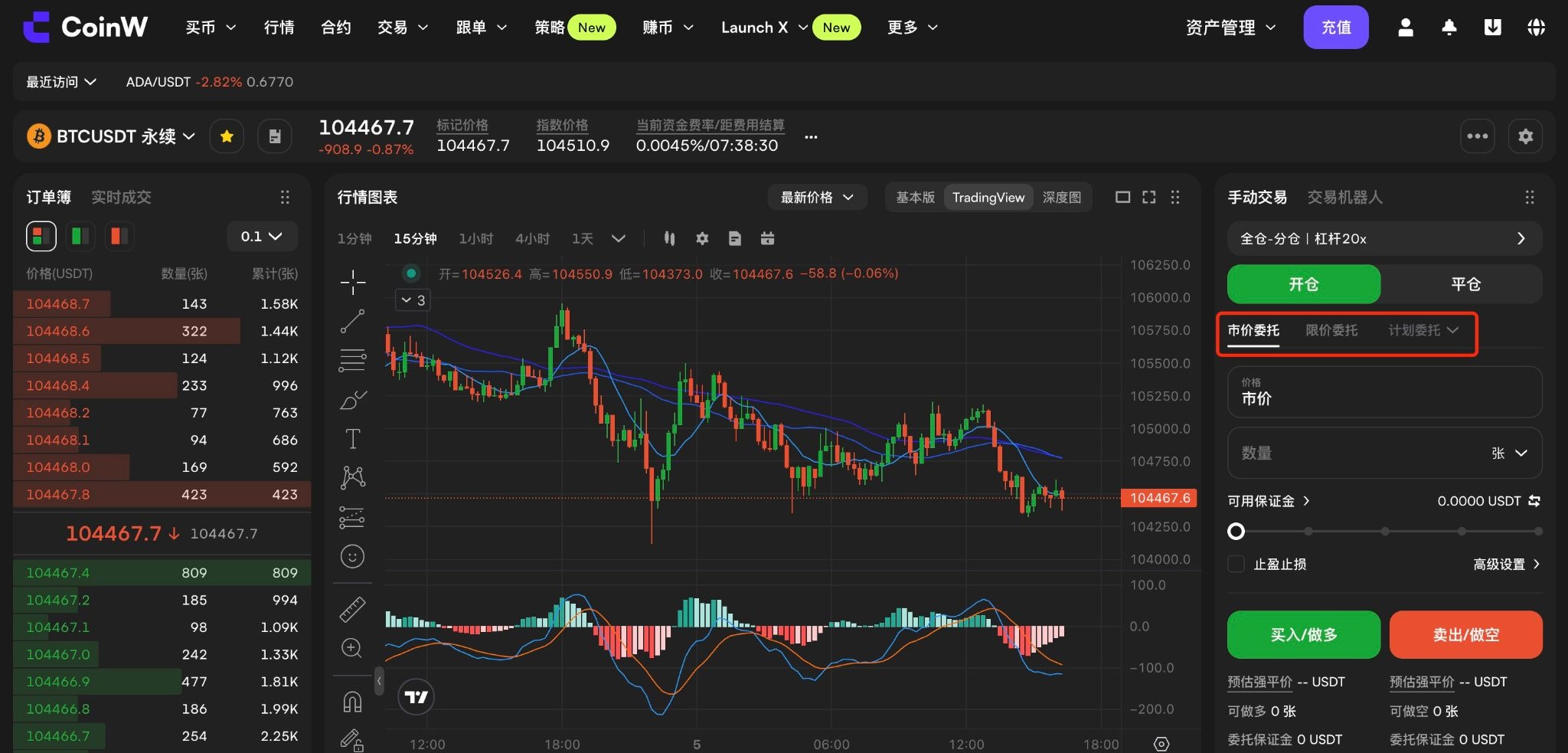
Task: Switch to the 限价委托 tab
Action: pyautogui.click(x=1331, y=330)
